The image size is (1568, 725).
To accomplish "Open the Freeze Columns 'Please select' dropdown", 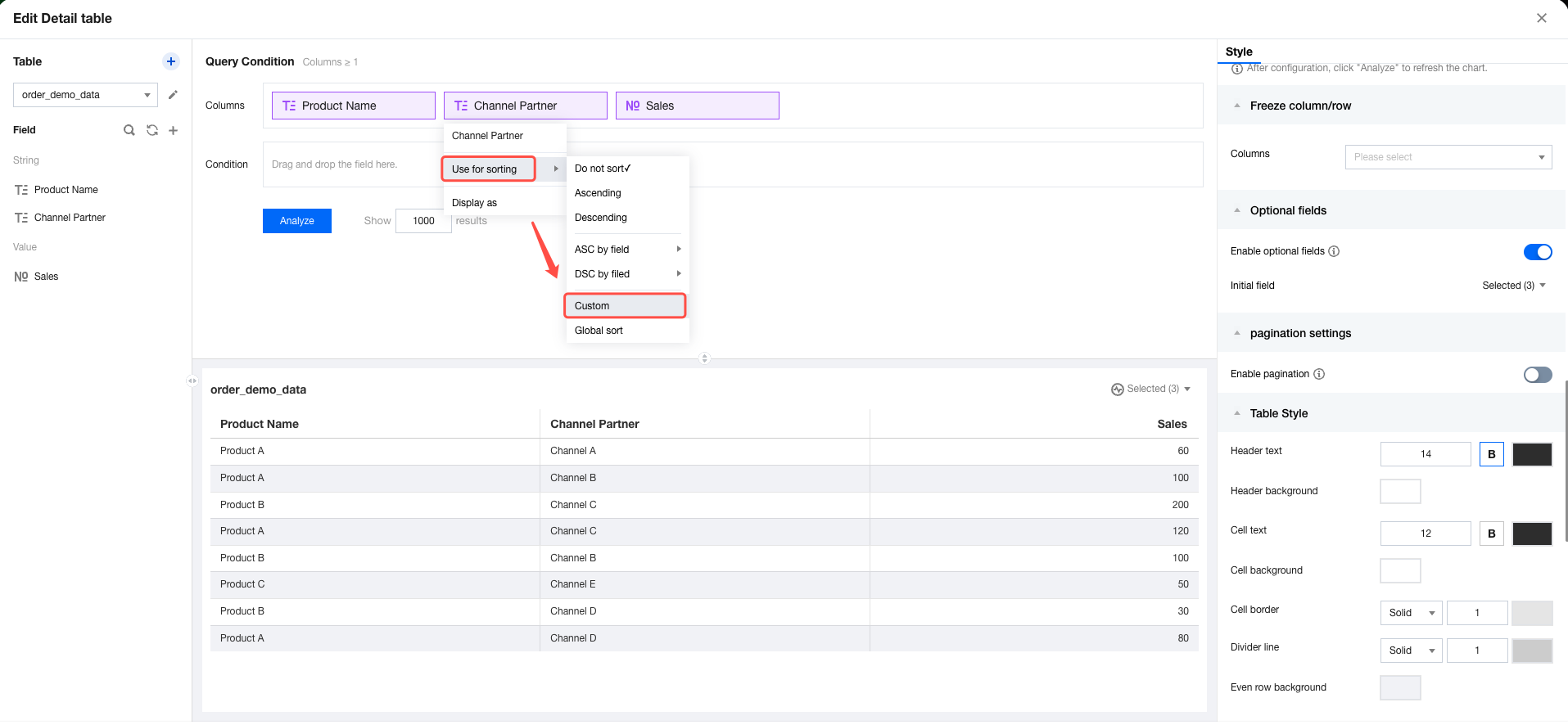I will 1448,157.
